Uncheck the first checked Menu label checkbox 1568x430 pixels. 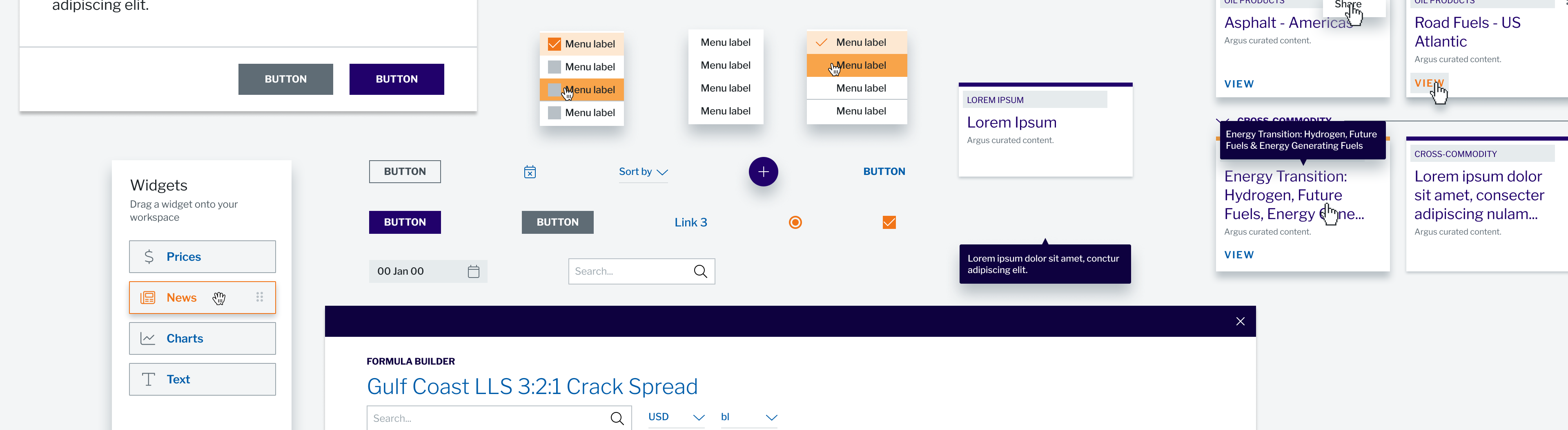[x=554, y=45]
